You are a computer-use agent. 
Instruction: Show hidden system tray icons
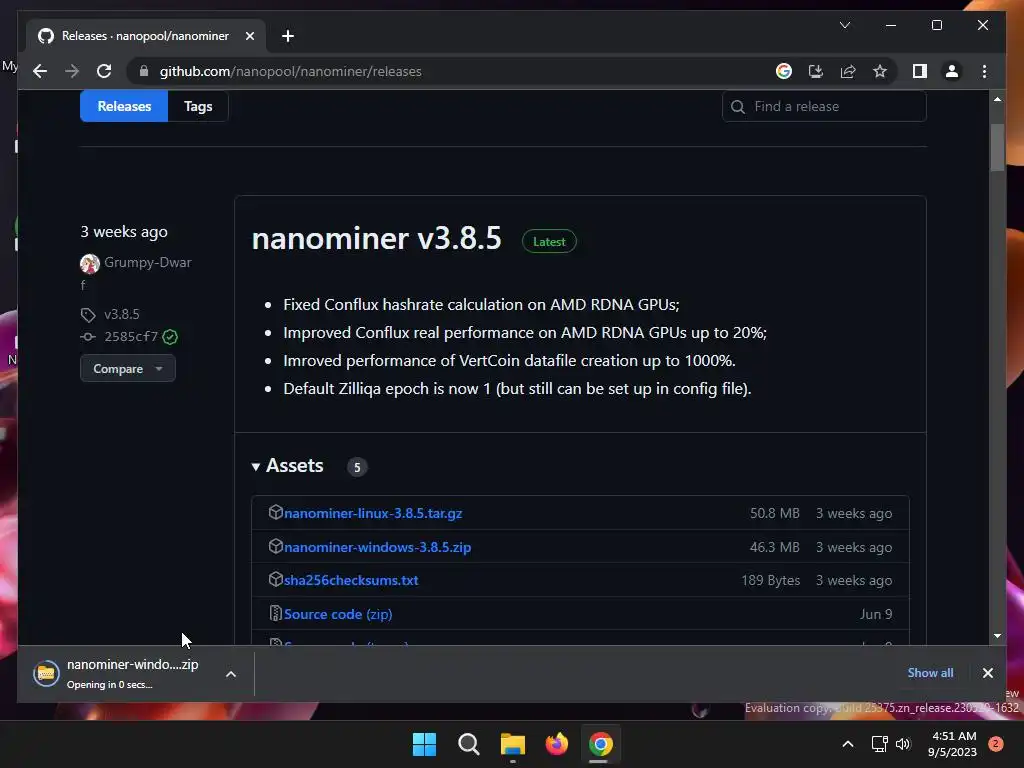coord(848,744)
